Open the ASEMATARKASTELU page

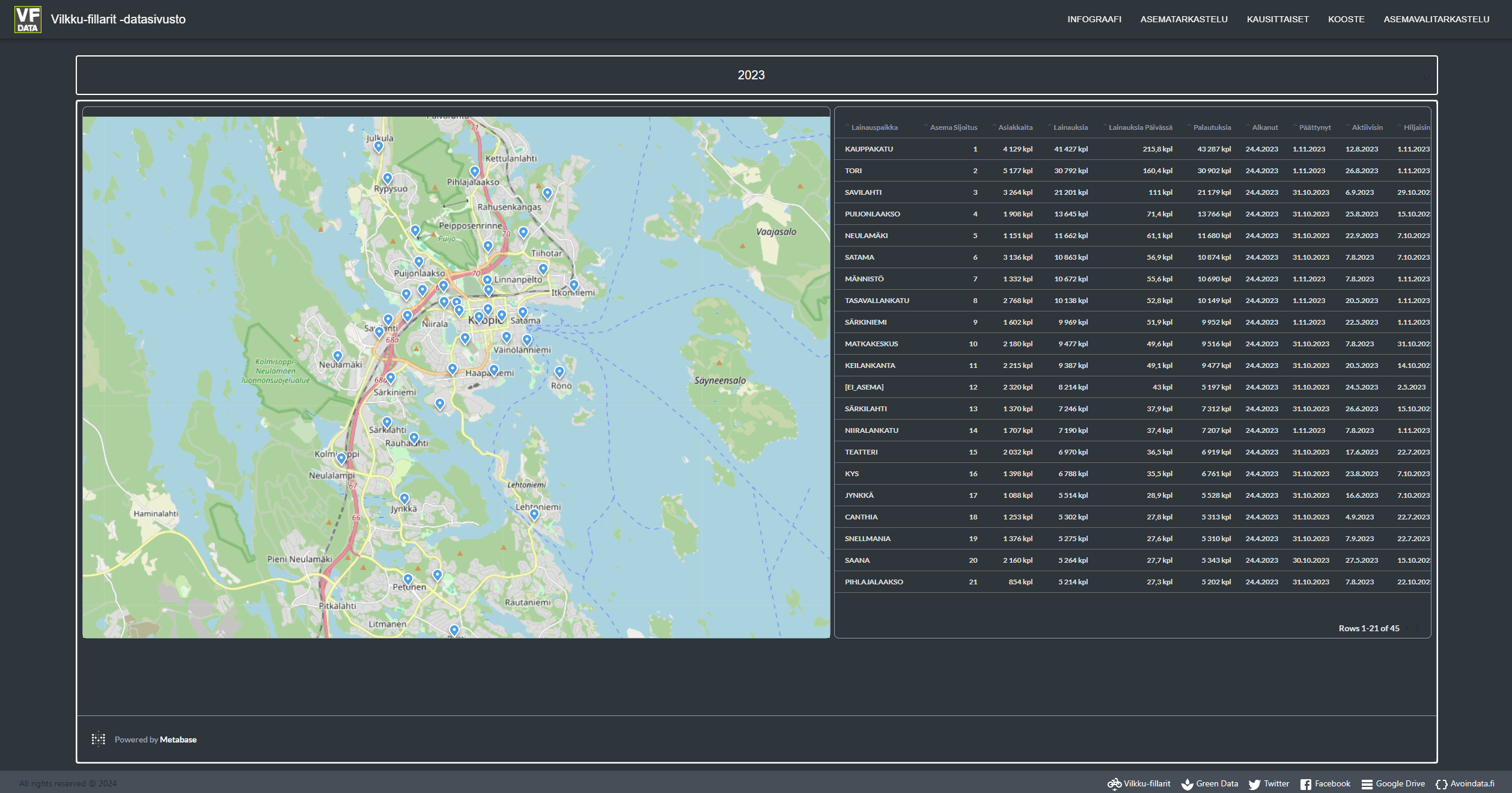click(x=1184, y=19)
